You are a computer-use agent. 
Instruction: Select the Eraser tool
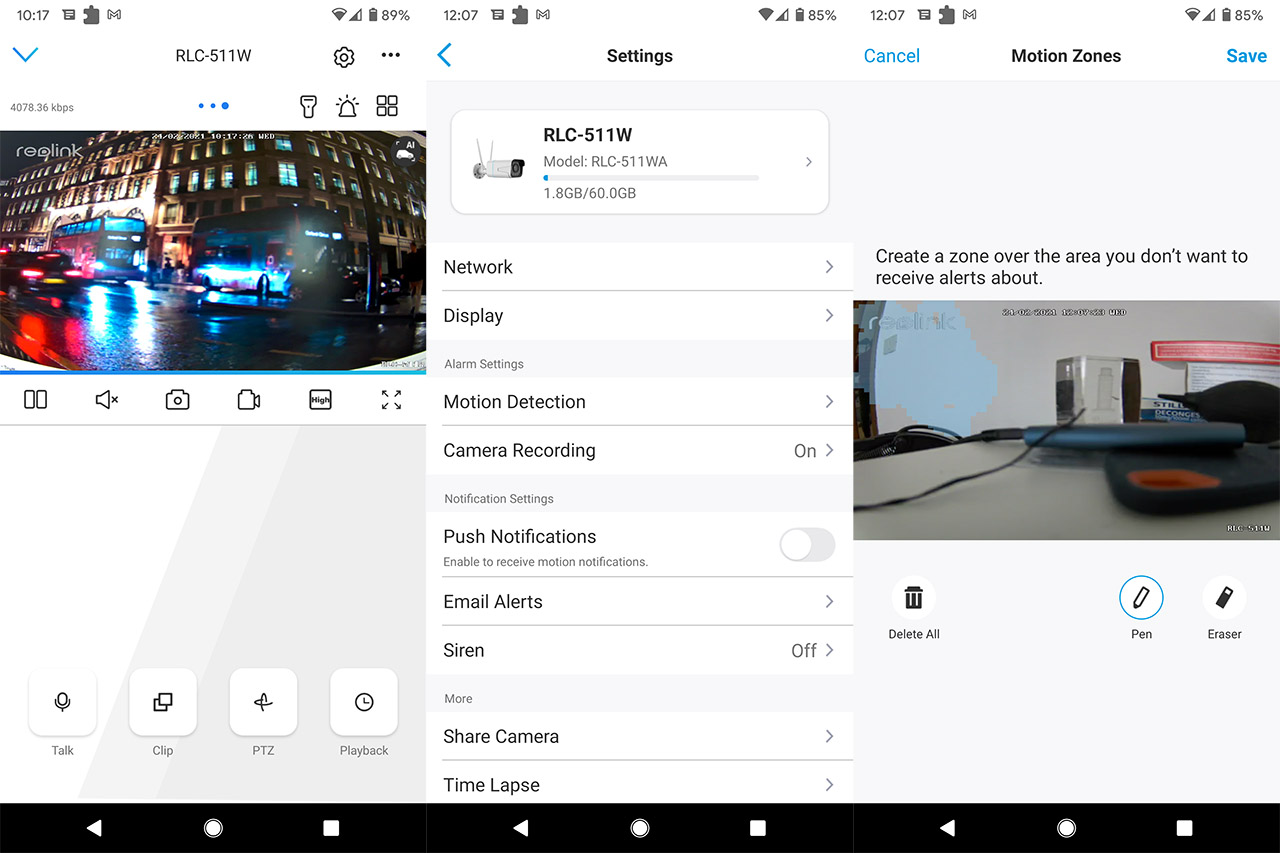coord(1224,598)
